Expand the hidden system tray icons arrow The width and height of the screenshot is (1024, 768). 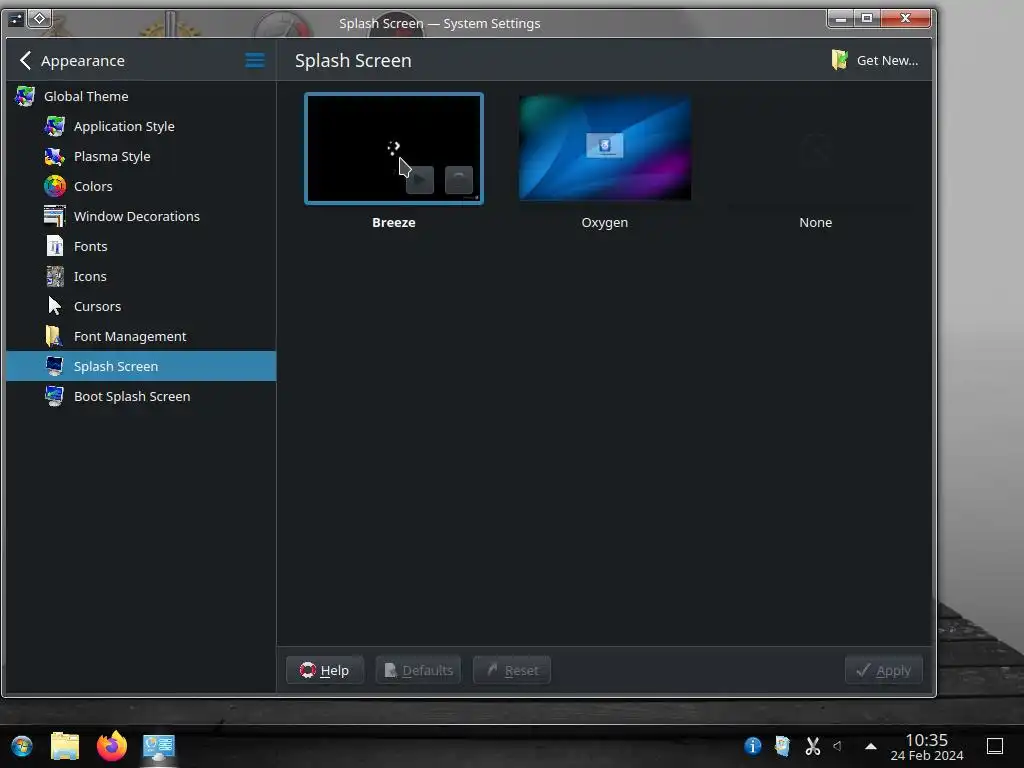[871, 746]
